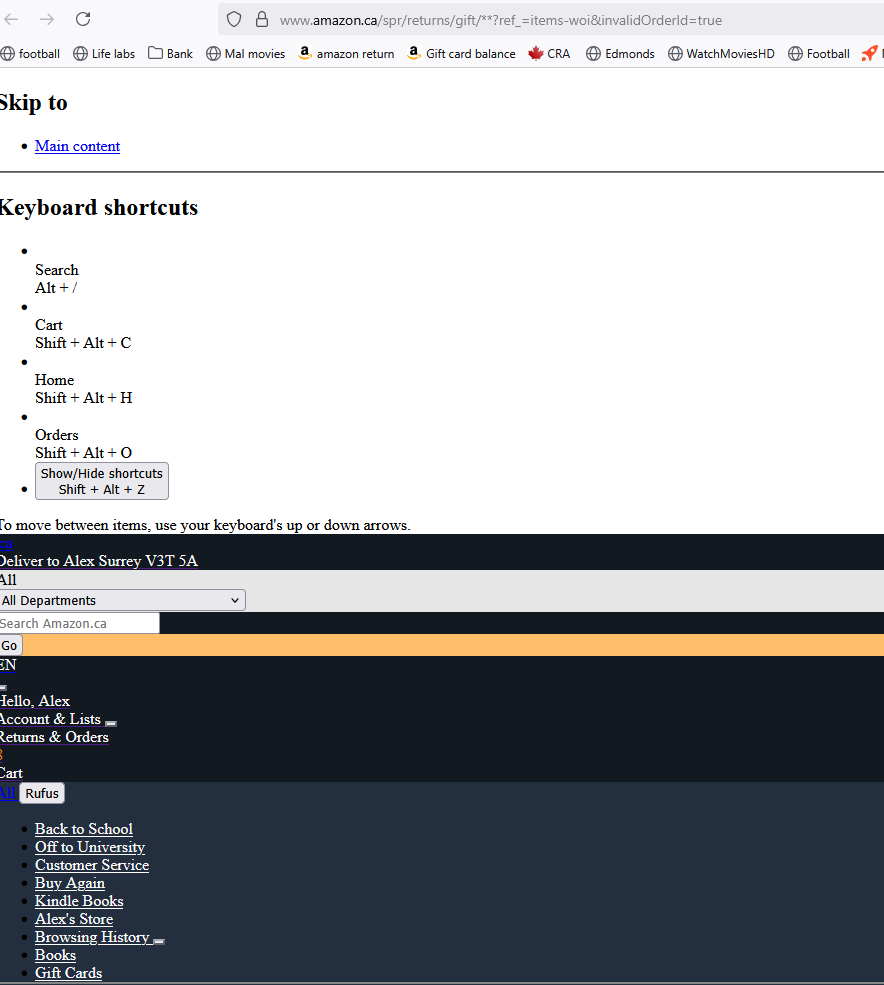View site security via padlock icon
The image size is (884, 985).
262,19
